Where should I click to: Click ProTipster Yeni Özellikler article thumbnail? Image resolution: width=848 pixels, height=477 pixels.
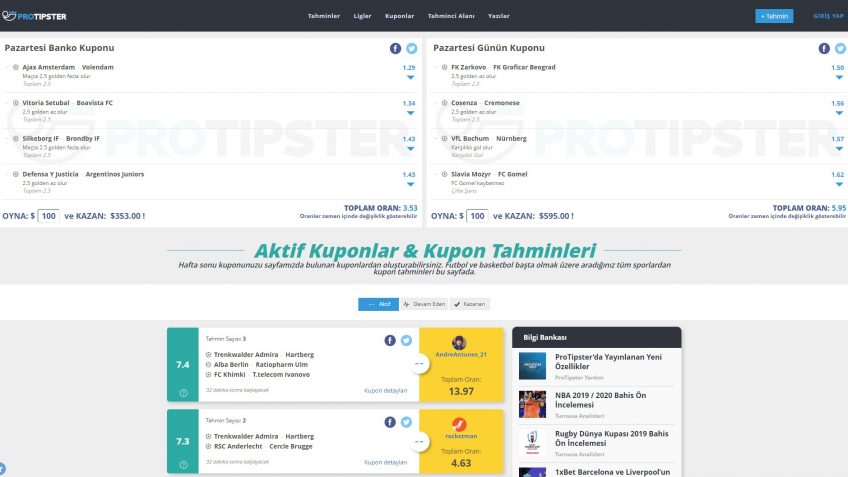[532, 366]
